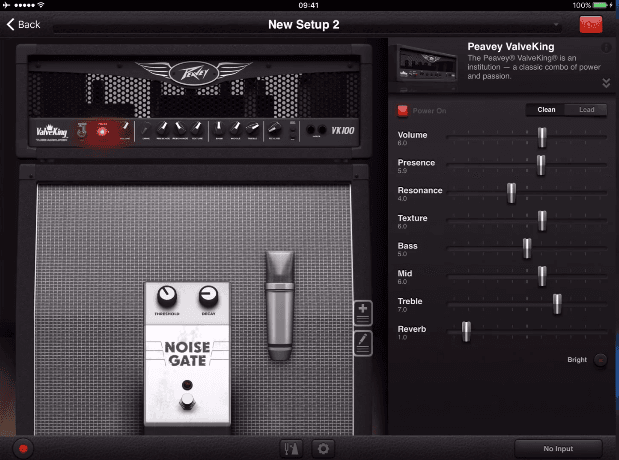
Task: Add a new pedal with the plus icon
Action: click(x=363, y=313)
